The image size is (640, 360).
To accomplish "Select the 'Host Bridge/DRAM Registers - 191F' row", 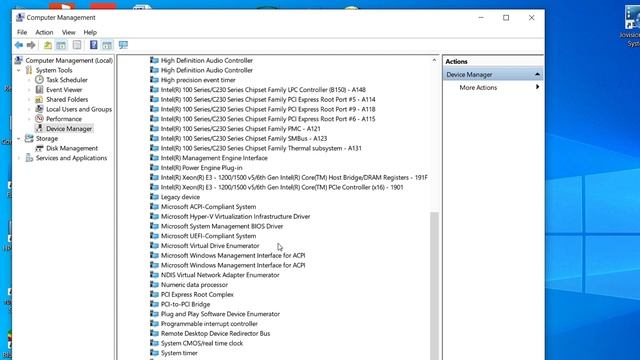I will (x=294, y=177).
